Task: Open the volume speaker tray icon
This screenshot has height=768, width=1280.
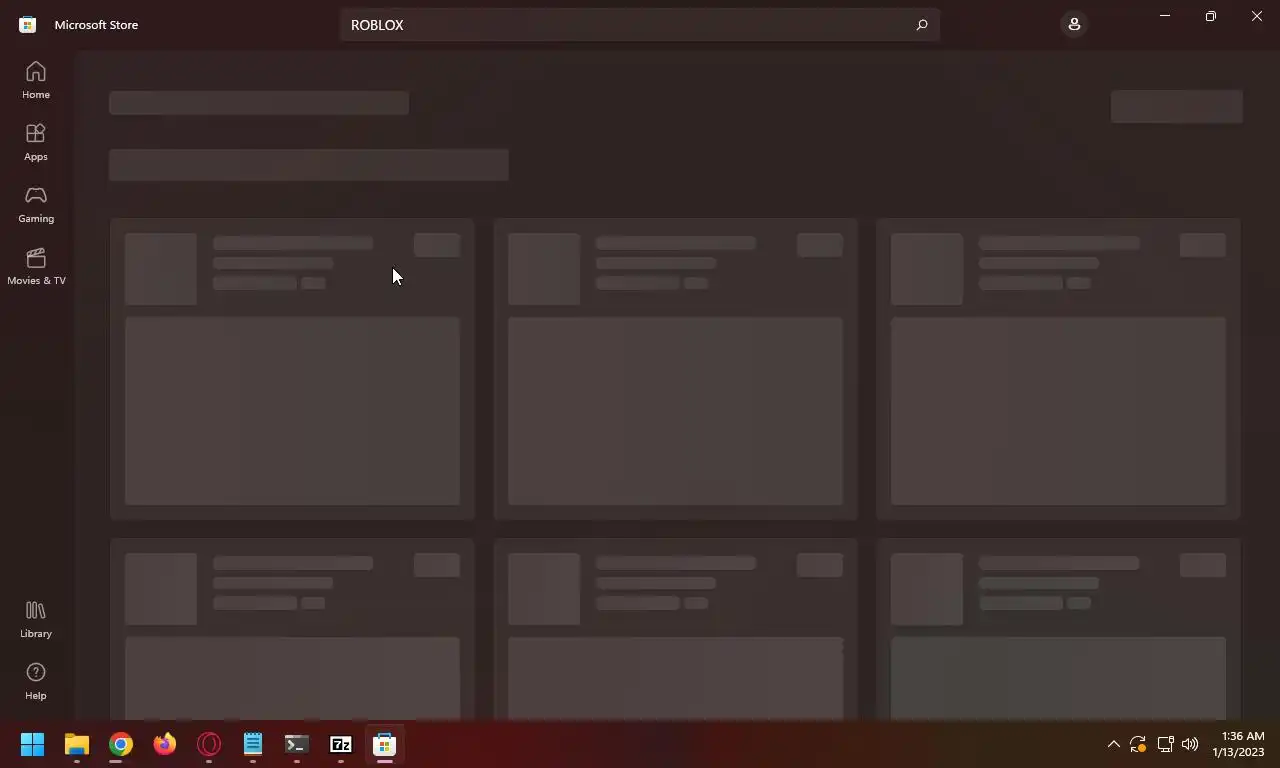Action: [1190, 744]
